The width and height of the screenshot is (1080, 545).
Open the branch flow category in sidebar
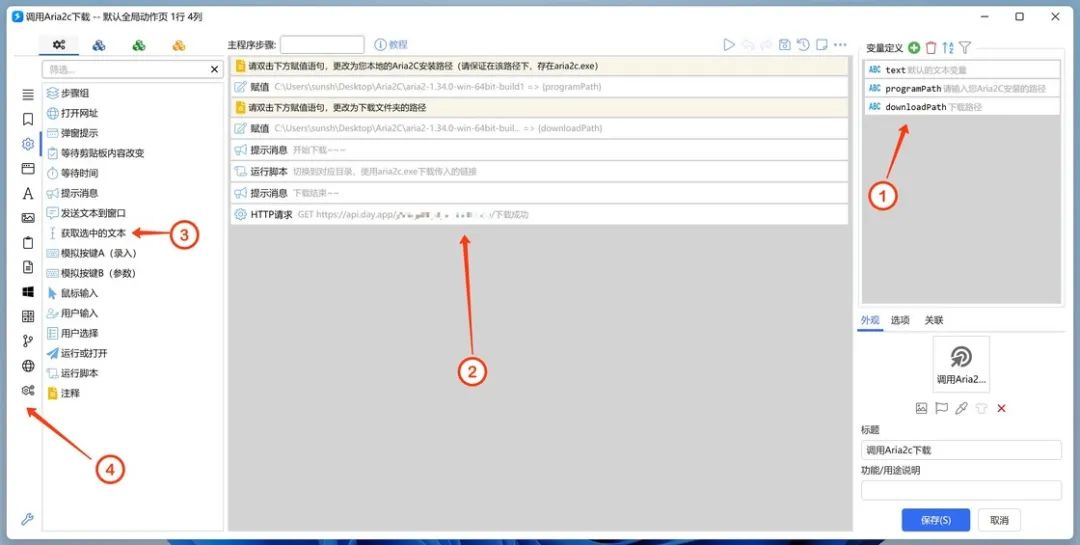[28, 341]
